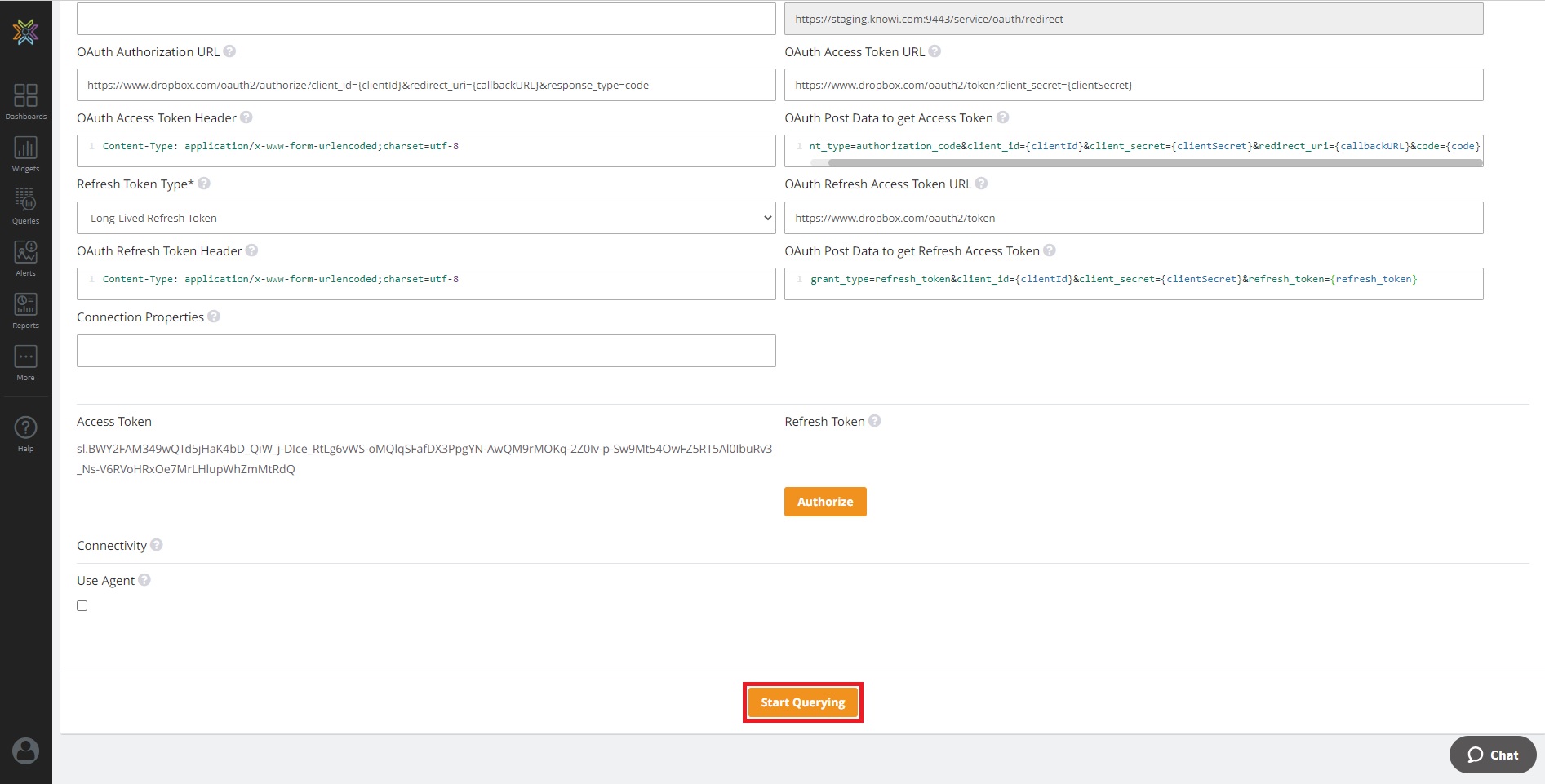Click the OAuth Access Token URL field
1545x784 pixels.
tap(1133, 85)
